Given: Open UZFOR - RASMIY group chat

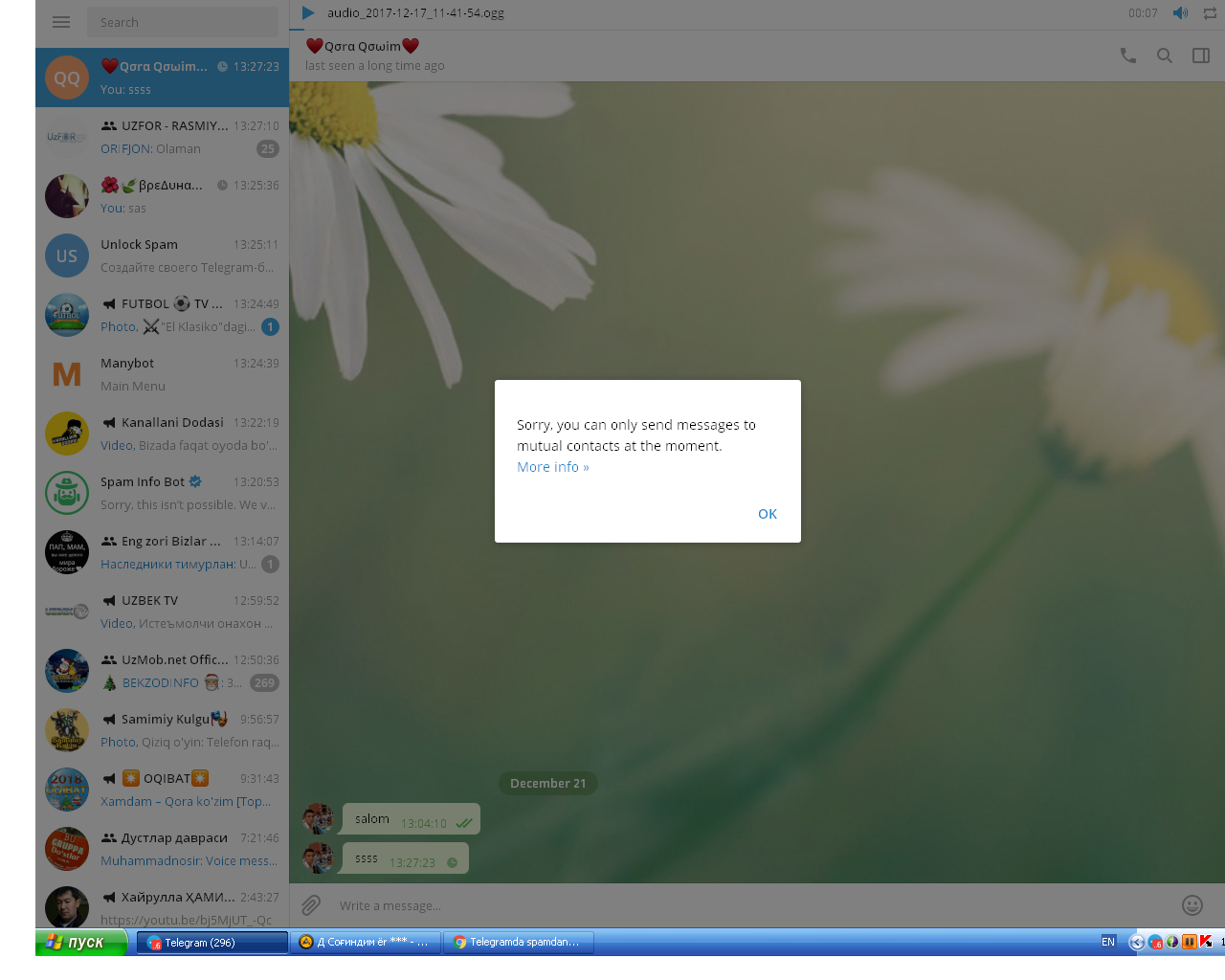Looking at the screenshot, I should click(x=163, y=137).
